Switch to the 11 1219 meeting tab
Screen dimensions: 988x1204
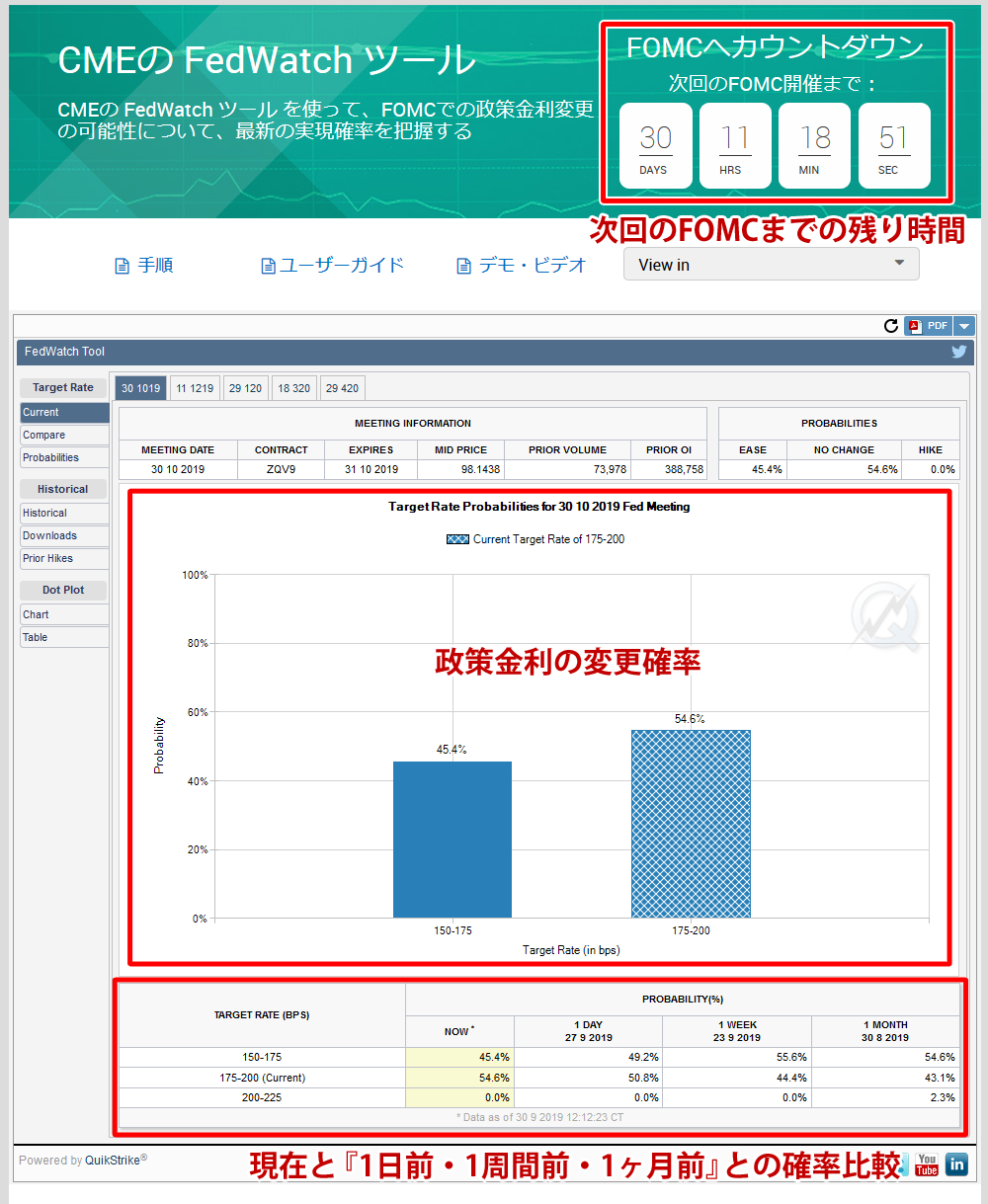pyautogui.click(x=194, y=387)
